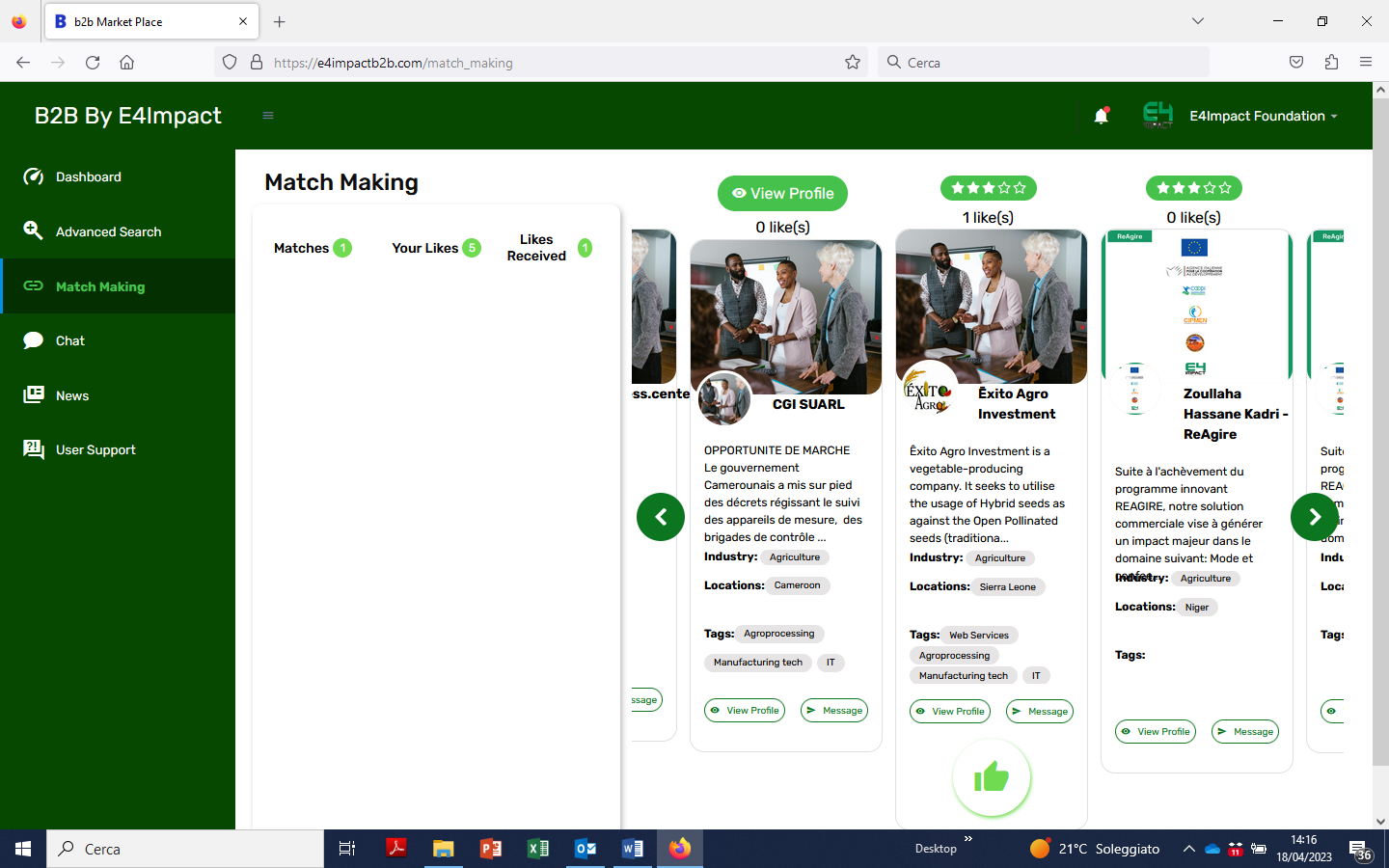Go to previous carousel card
The width and height of the screenshot is (1389, 868).
click(x=661, y=517)
